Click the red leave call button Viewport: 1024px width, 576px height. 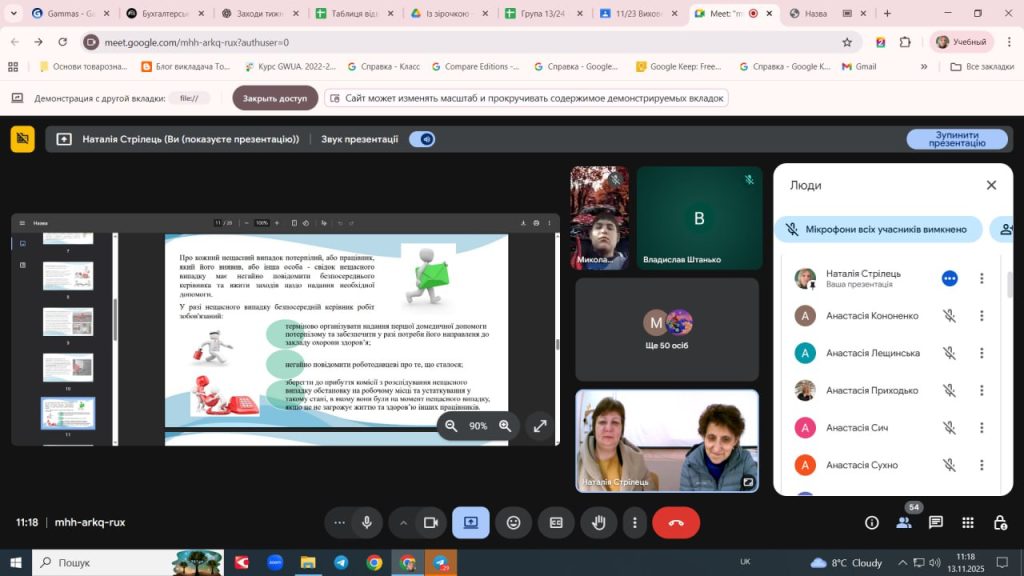tap(675, 522)
